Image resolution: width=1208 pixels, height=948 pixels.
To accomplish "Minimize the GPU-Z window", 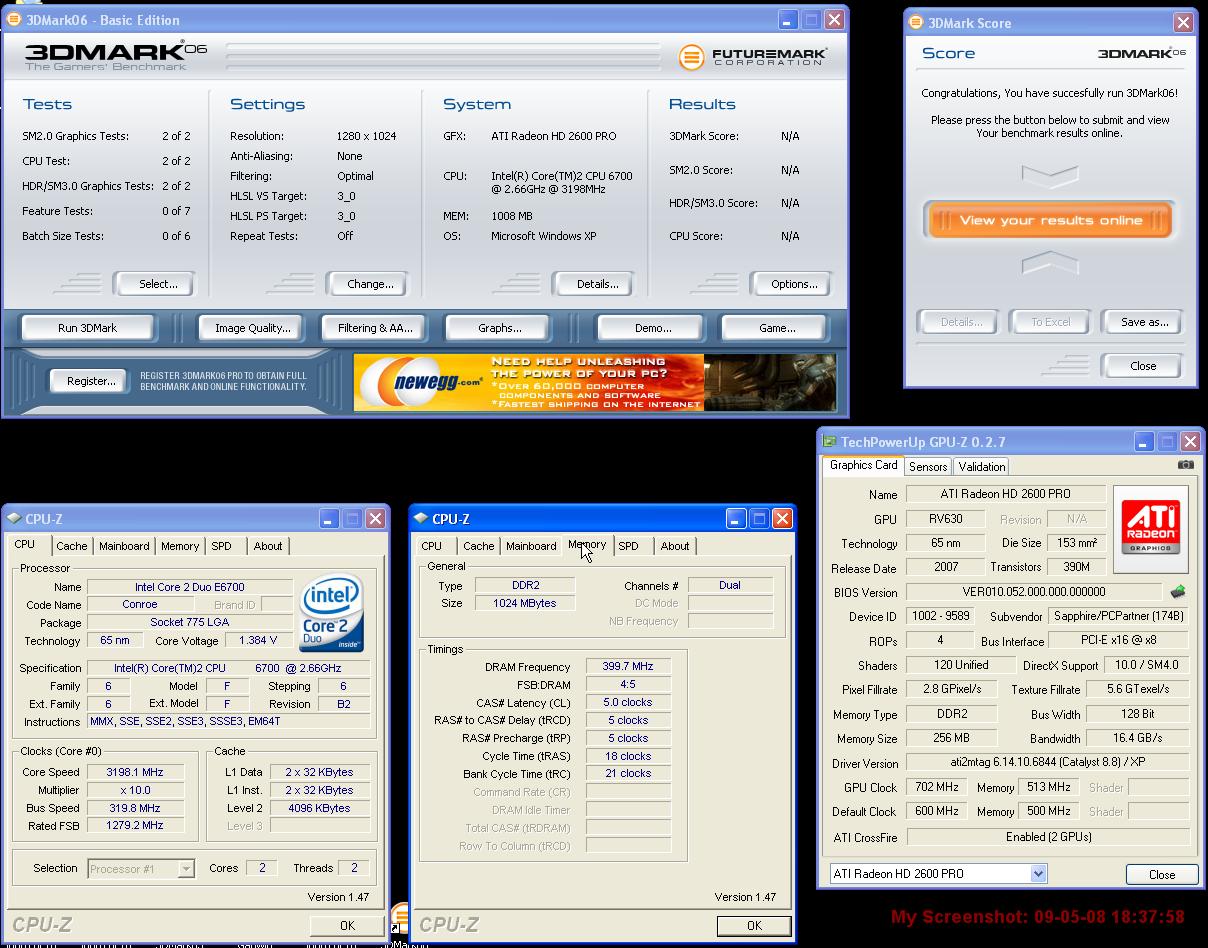I will coord(1144,441).
